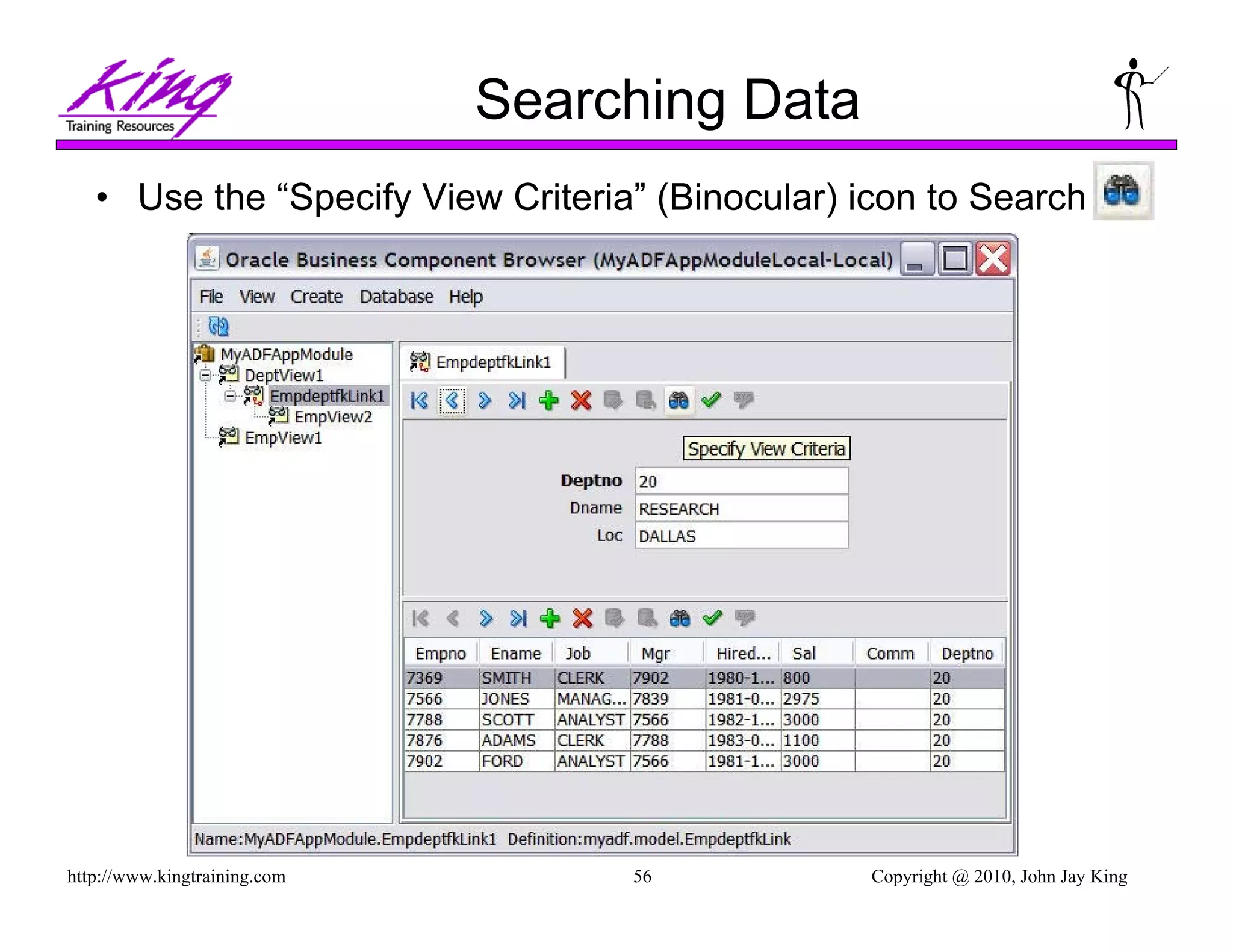The width and height of the screenshot is (1233, 952).
Task: Click salary cell 2975
Action: click(x=818, y=699)
